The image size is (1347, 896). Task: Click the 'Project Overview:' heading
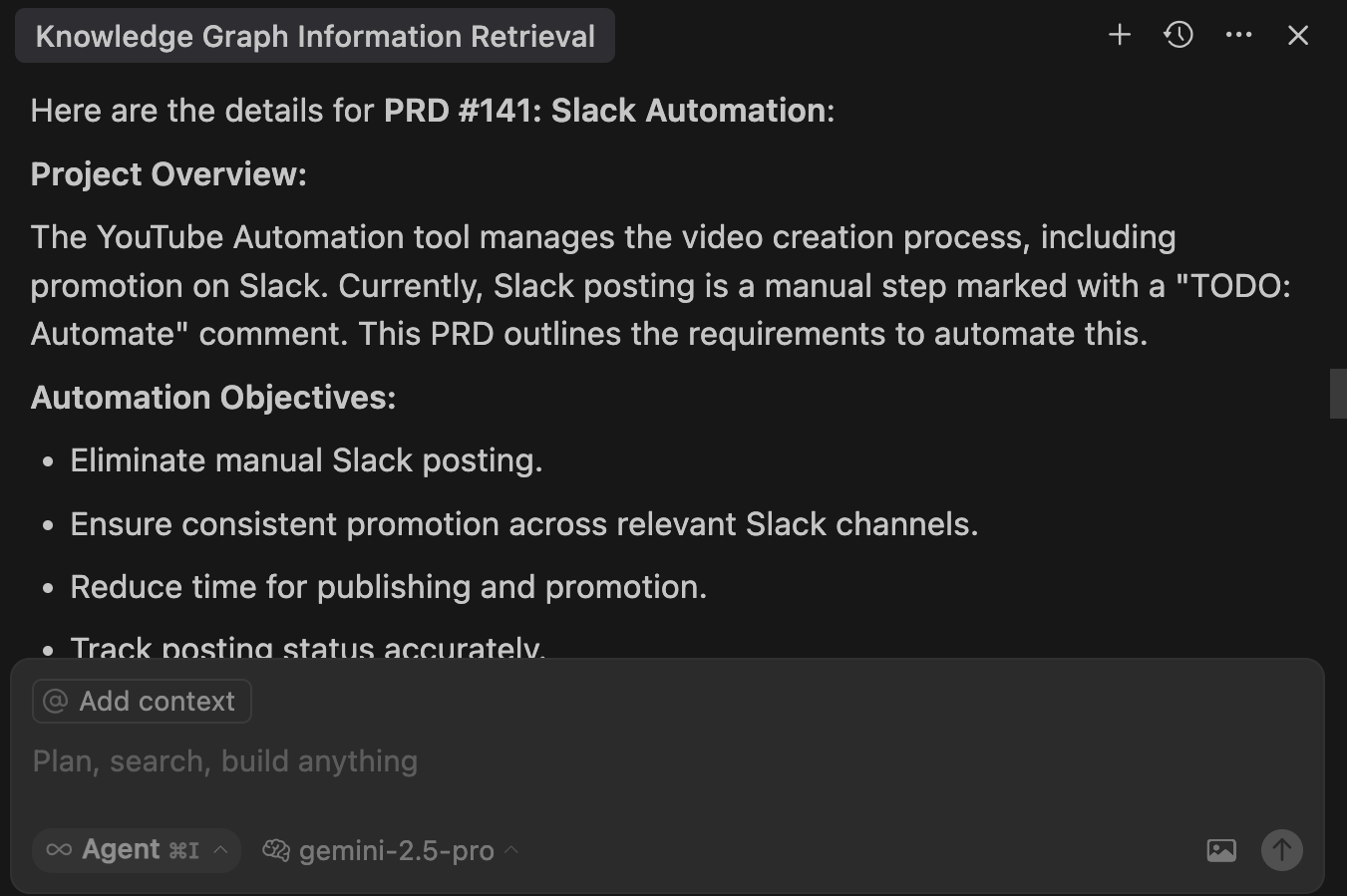tap(168, 174)
